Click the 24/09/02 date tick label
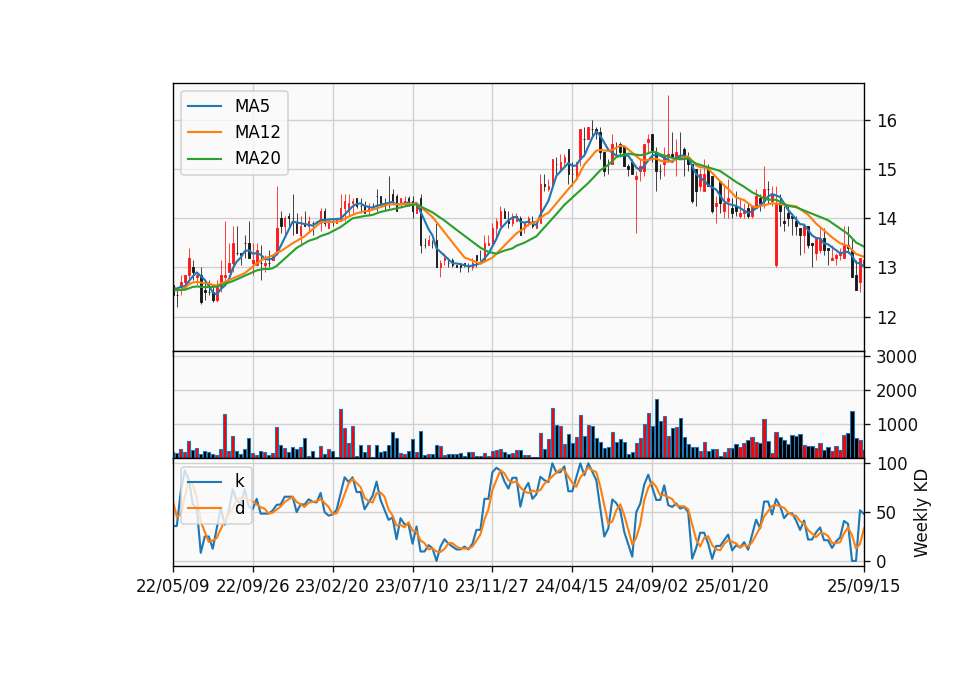The height and width of the screenshot is (690, 960). (x=651, y=586)
